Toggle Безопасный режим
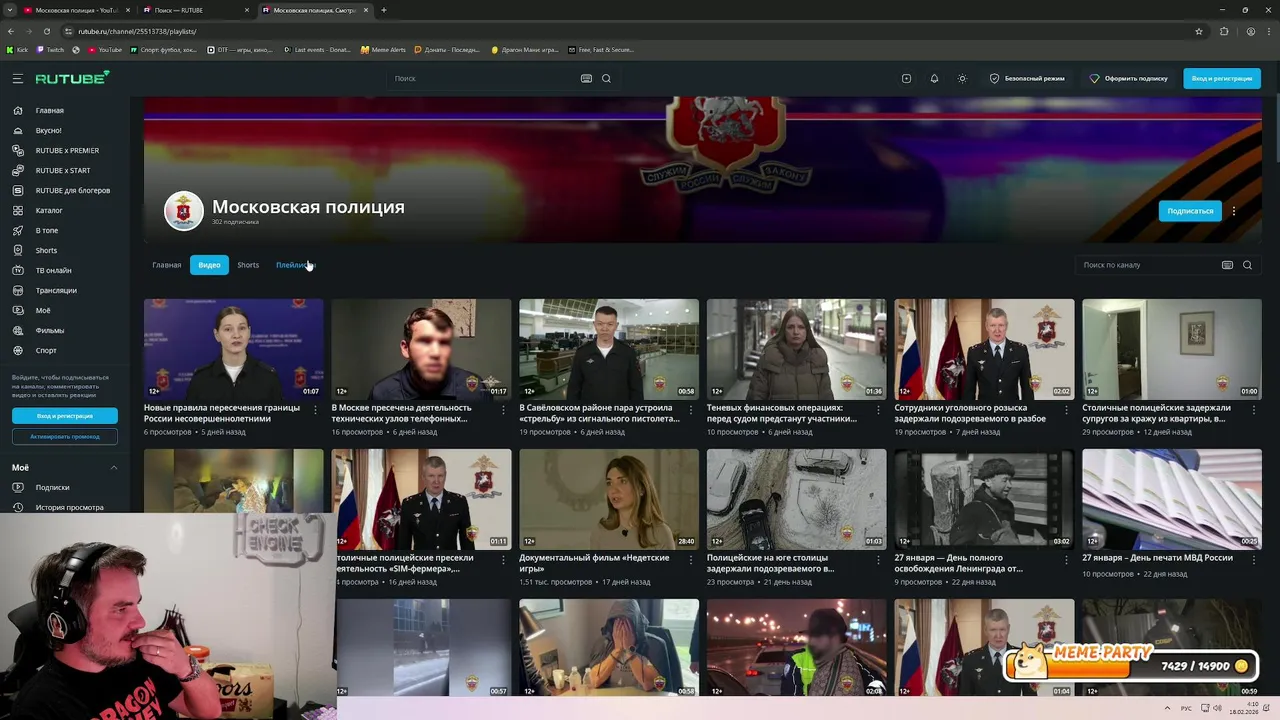The image size is (1280, 720). pos(1027,78)
